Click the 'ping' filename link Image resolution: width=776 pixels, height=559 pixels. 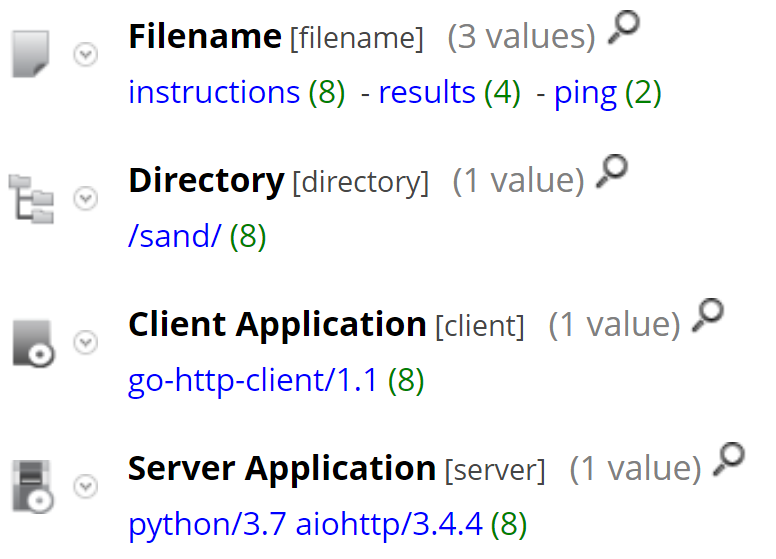[585, 93]
